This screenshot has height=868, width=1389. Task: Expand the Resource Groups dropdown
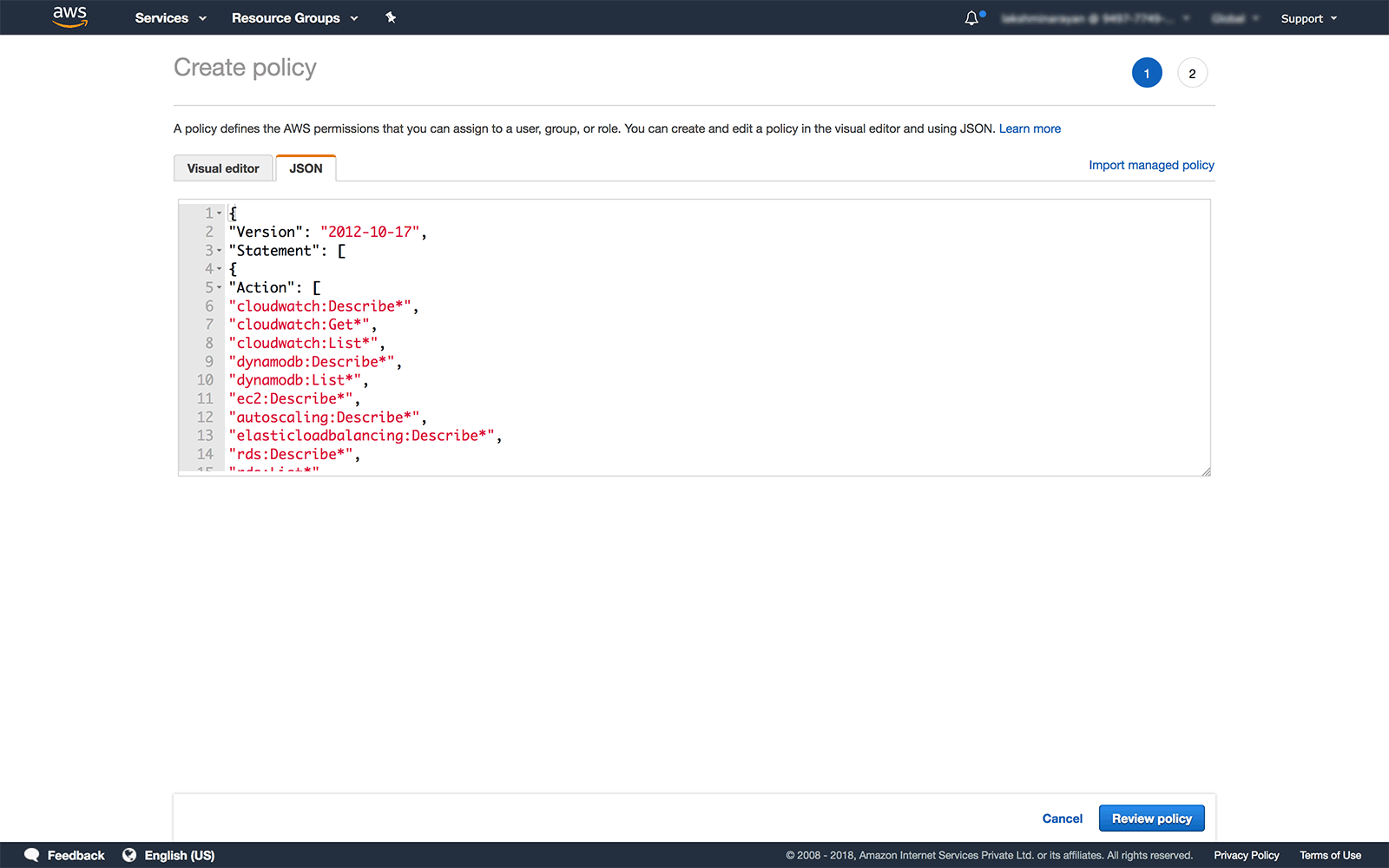[x=294, y=18]
